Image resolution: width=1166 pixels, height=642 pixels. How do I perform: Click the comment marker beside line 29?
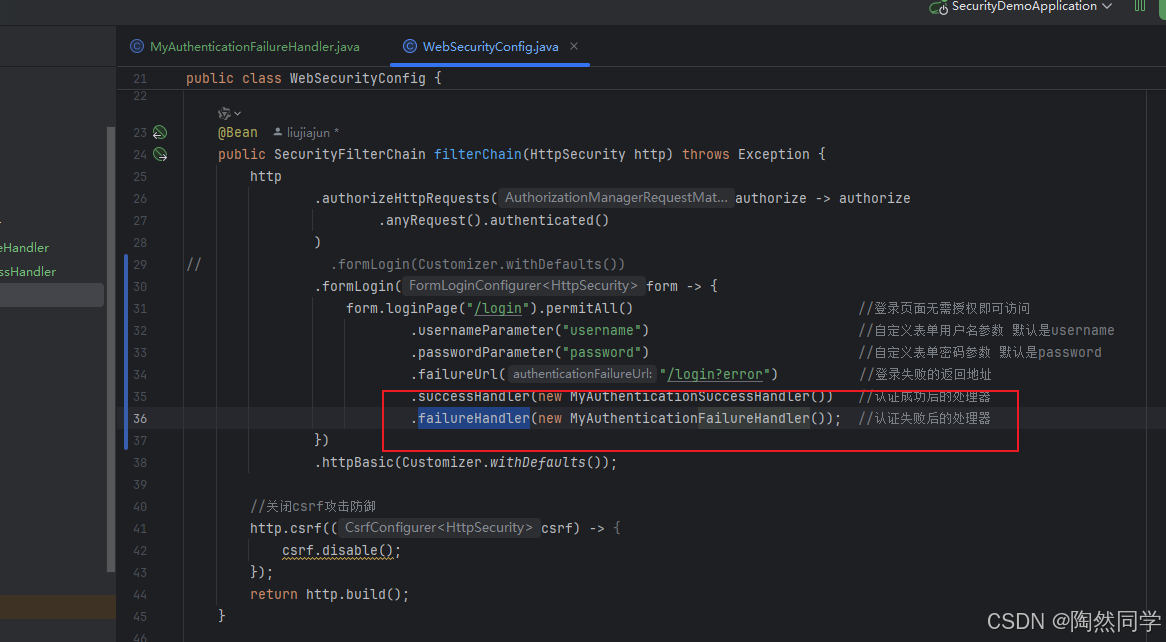[193, 264]
